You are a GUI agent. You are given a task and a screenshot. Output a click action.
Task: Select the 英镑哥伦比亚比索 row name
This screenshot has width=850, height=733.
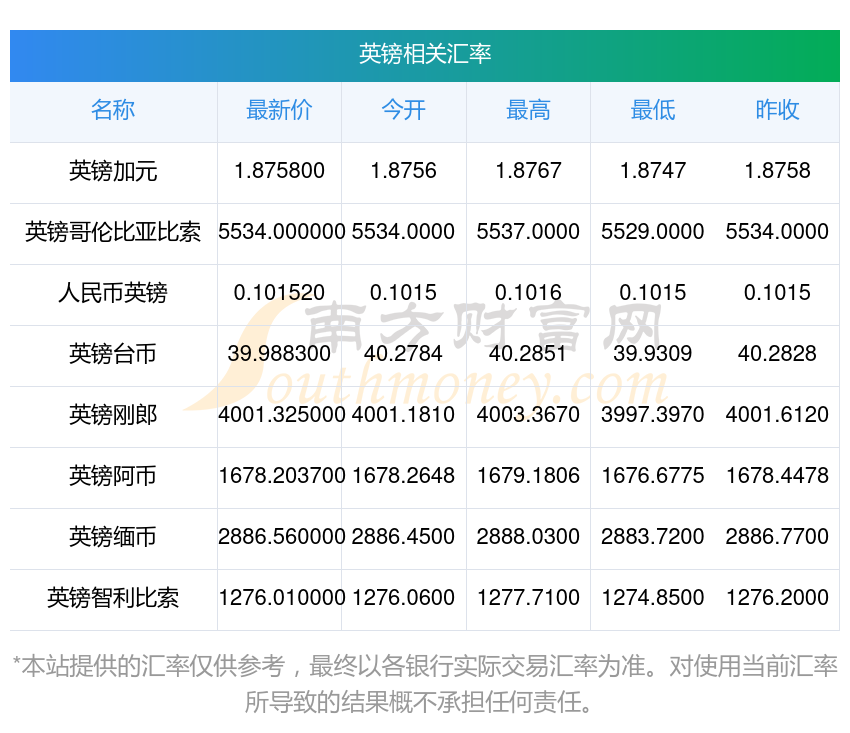click(113, 232)
